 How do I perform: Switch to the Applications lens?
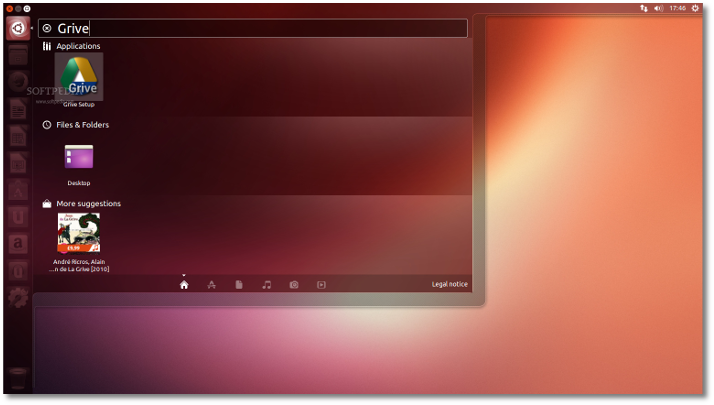pyautogui.click(x=212, y=285)
